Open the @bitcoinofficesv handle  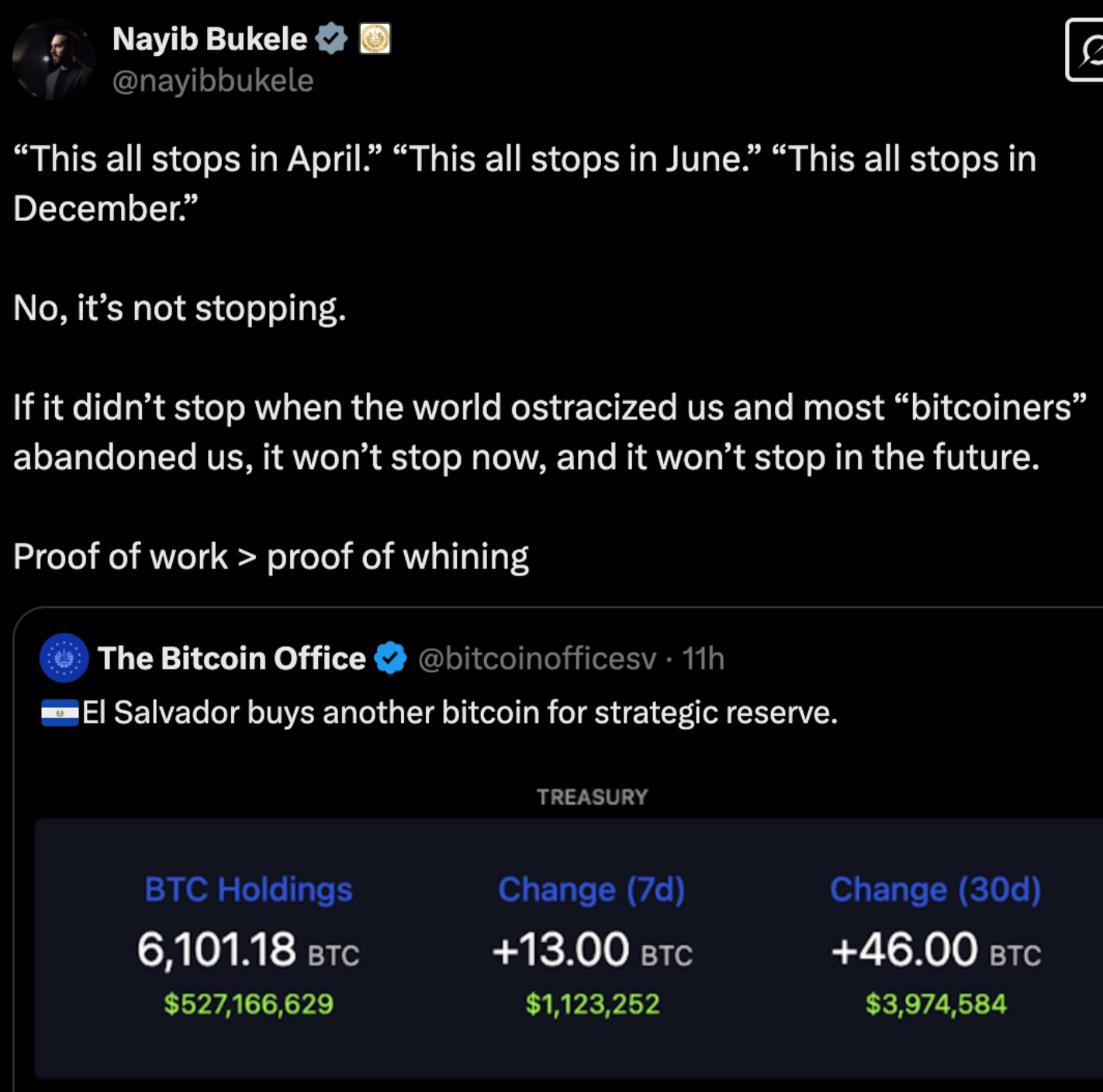538,658
